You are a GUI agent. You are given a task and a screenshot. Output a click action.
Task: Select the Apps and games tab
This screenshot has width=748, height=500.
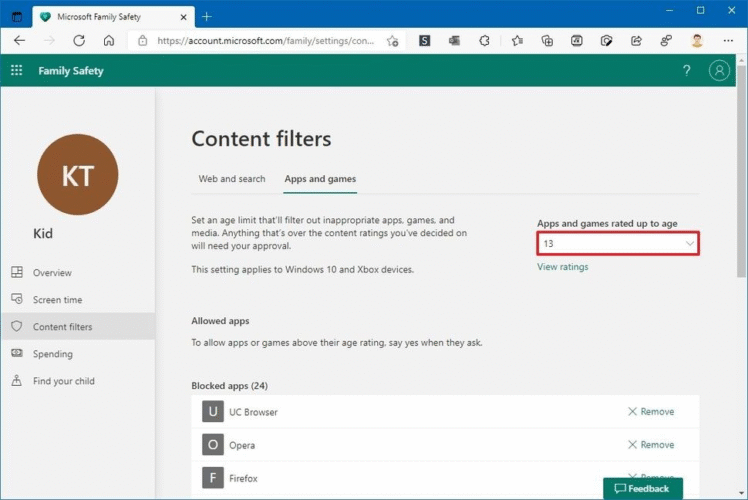coord(320,179)
